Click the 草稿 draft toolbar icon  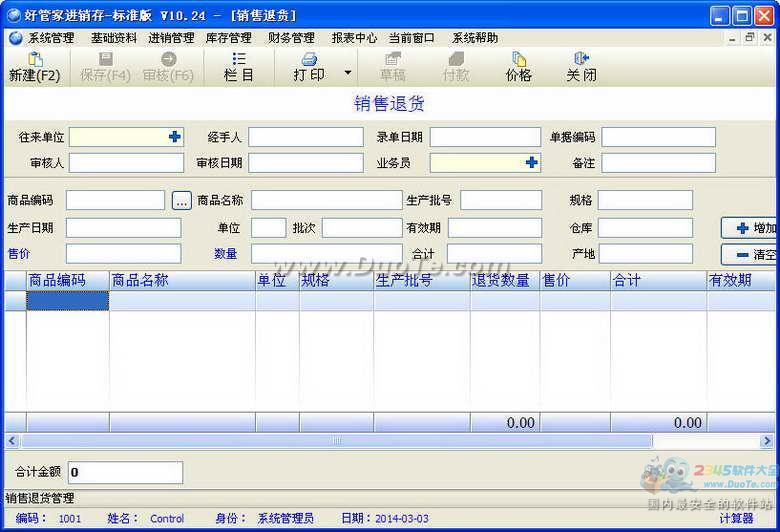[392, 59]
